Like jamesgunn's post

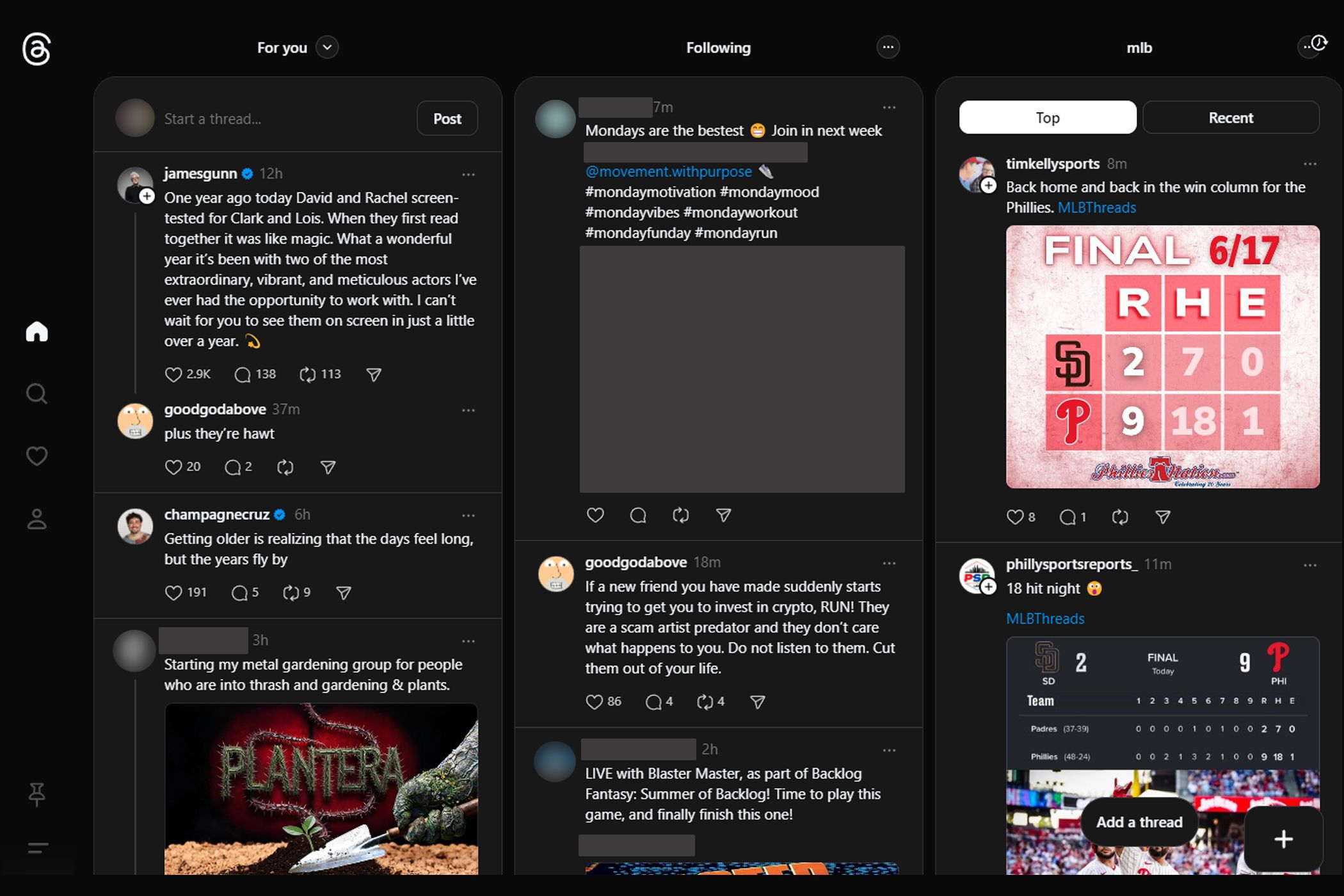(173, 374)
